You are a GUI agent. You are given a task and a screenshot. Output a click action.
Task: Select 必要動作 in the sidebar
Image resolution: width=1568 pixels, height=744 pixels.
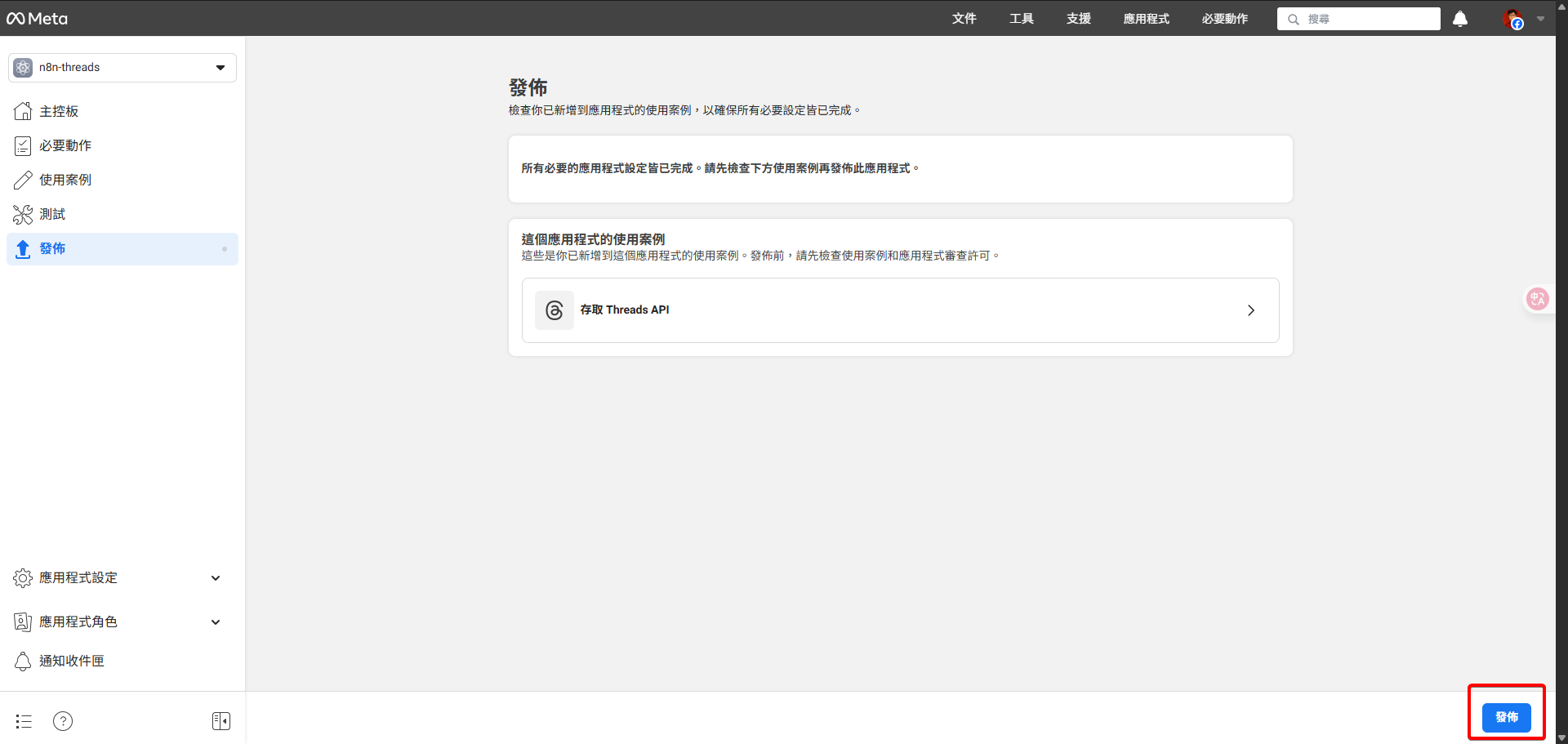[65, 145]
